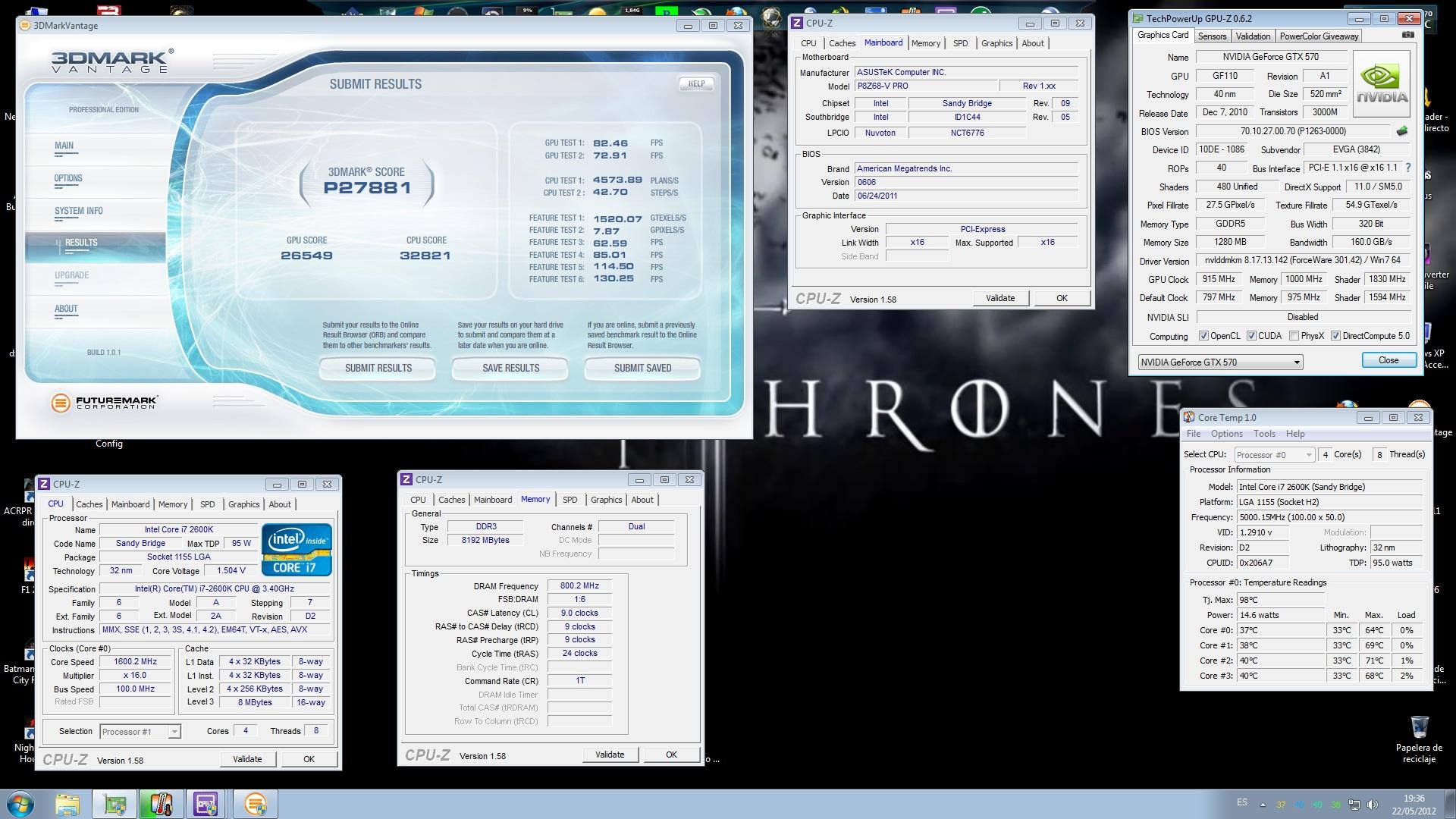Image resolution: width=1456 pixels, height=819 pixels.
Task: Open the GPU-Z screenshot camera icon
Action: [1408, 35]
